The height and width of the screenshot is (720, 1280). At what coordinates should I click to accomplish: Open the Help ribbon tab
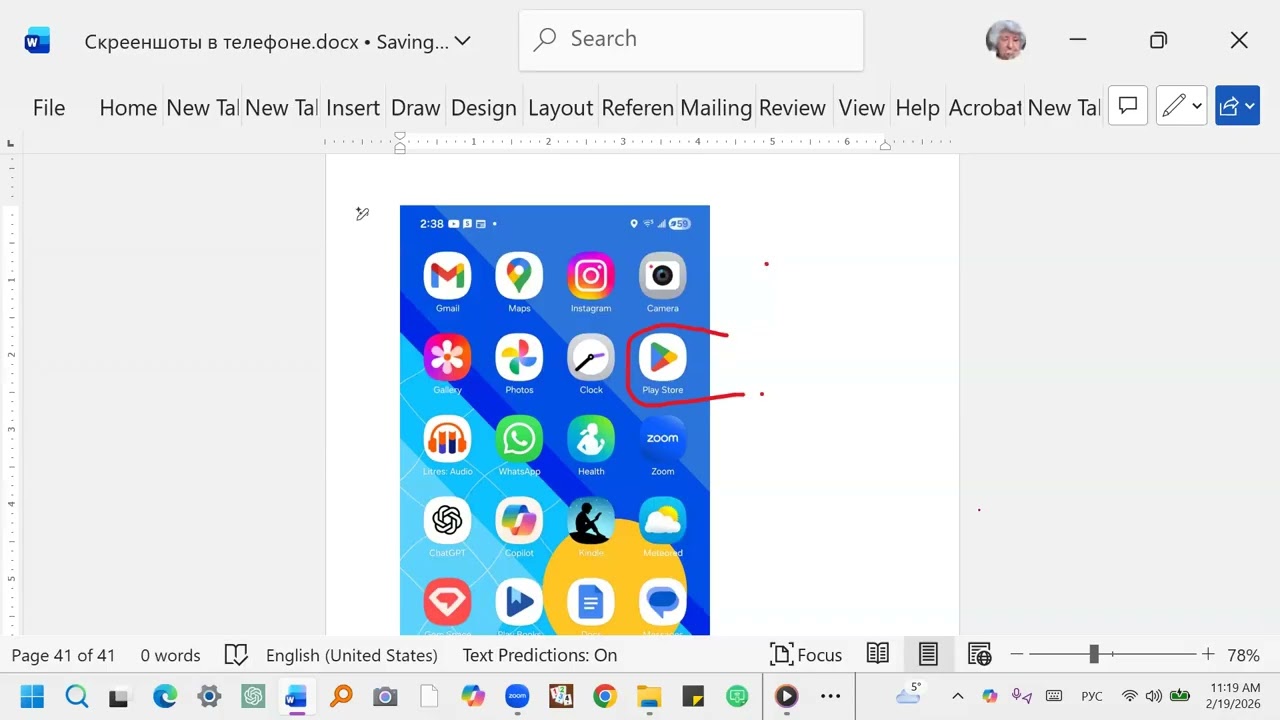pos(917,108)
